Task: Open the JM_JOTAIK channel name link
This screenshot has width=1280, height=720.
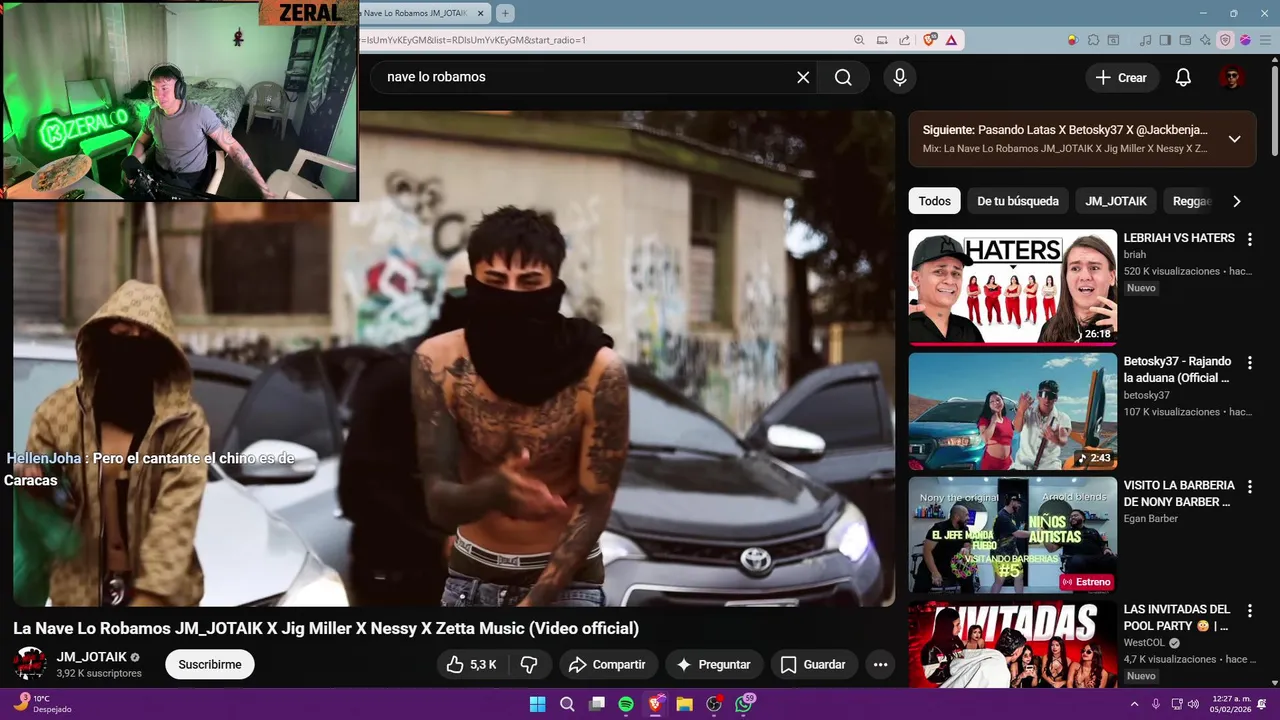Action: [x=92, y=657]
